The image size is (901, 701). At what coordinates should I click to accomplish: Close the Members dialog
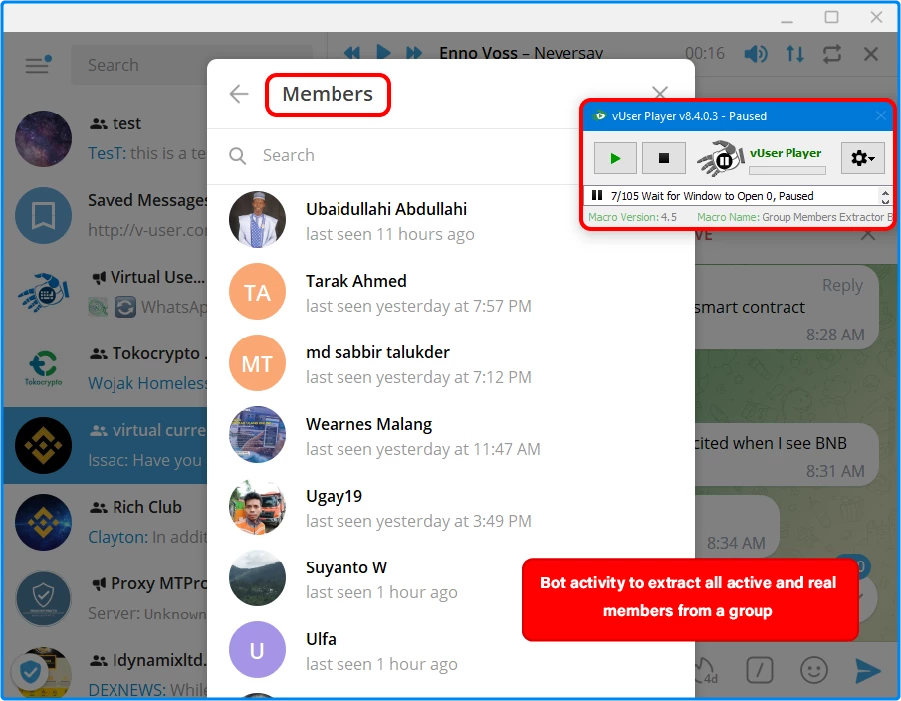tap(660, 93)
